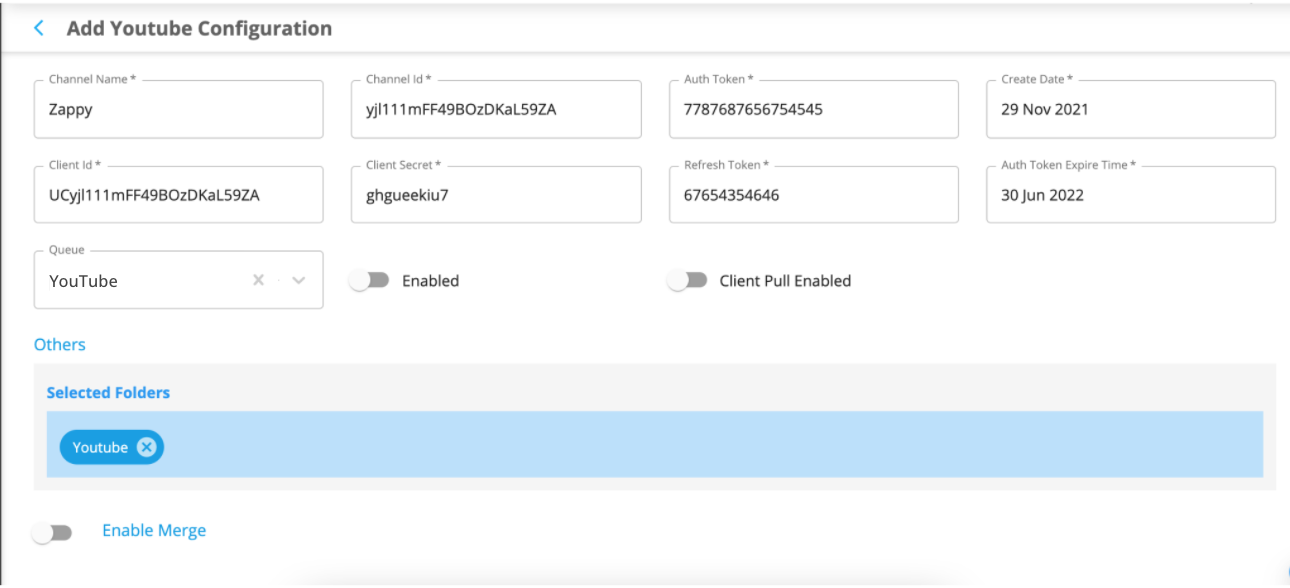Click the Refresh Token field
The width and height of the screenshot is (1290, 588).
click(814, 194)
